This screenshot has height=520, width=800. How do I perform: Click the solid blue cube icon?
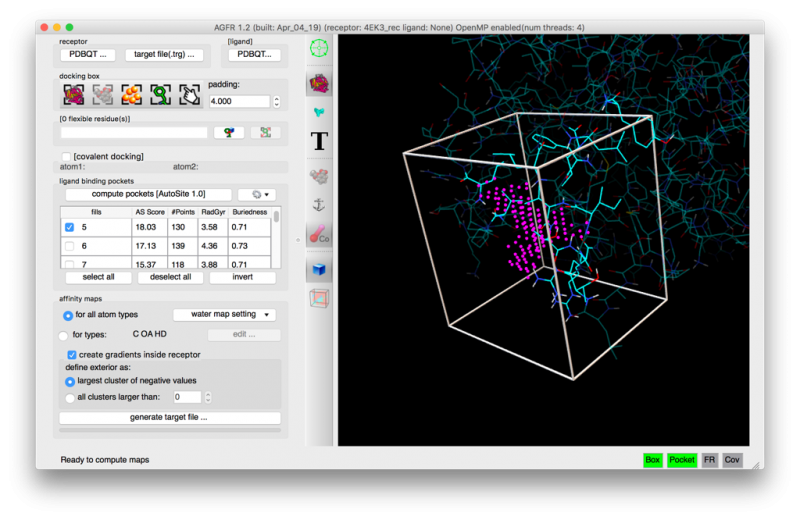coord(320,269)
